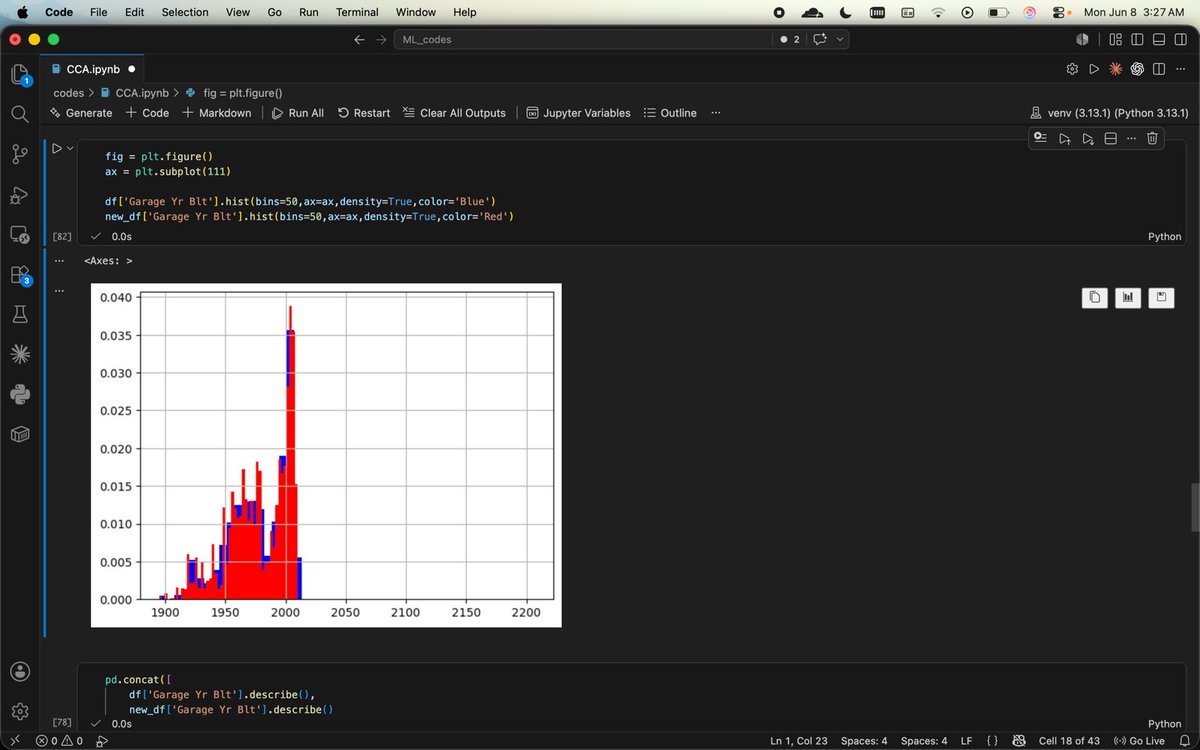Click the orange Claude icon in editor toolbar

(x=1115, y=69)
